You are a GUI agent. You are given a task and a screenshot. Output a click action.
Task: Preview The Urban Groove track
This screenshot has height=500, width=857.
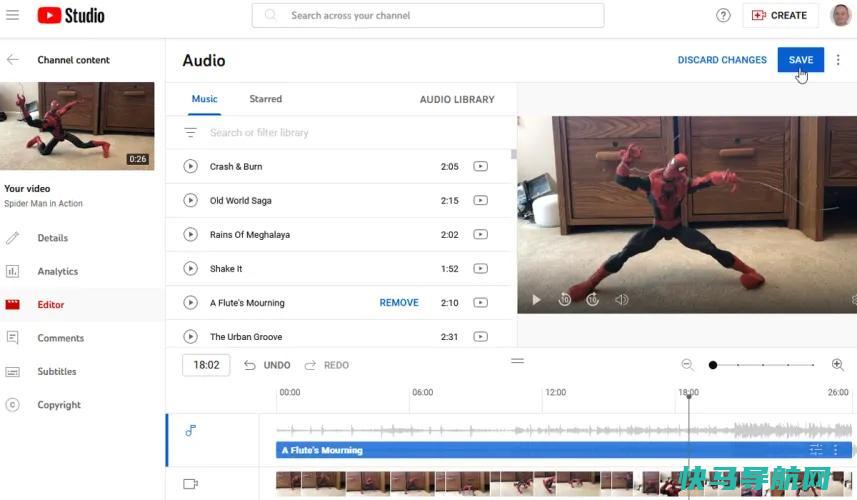[x=190, y=337]
